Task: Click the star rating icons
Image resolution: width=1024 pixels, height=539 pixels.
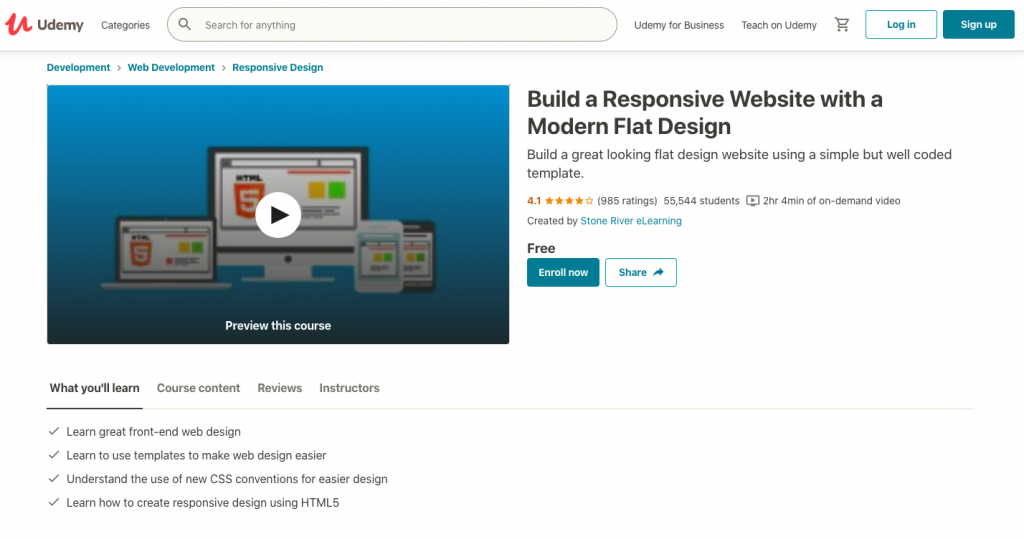Action: coord(569,201)
